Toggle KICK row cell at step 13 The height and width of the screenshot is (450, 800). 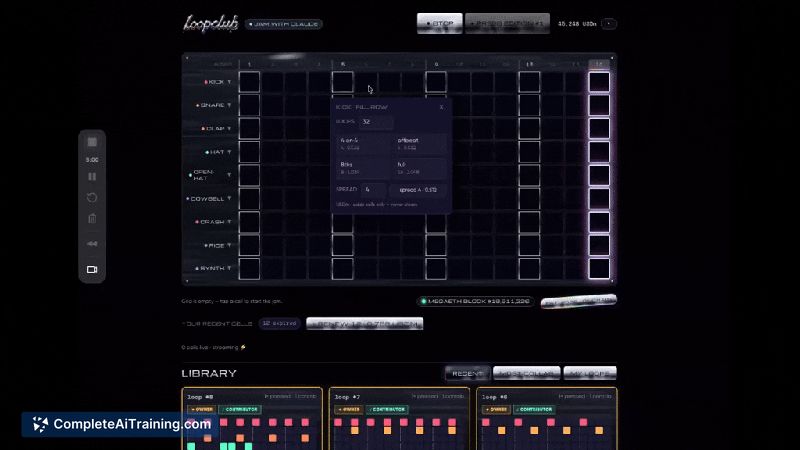pos(529,82)
